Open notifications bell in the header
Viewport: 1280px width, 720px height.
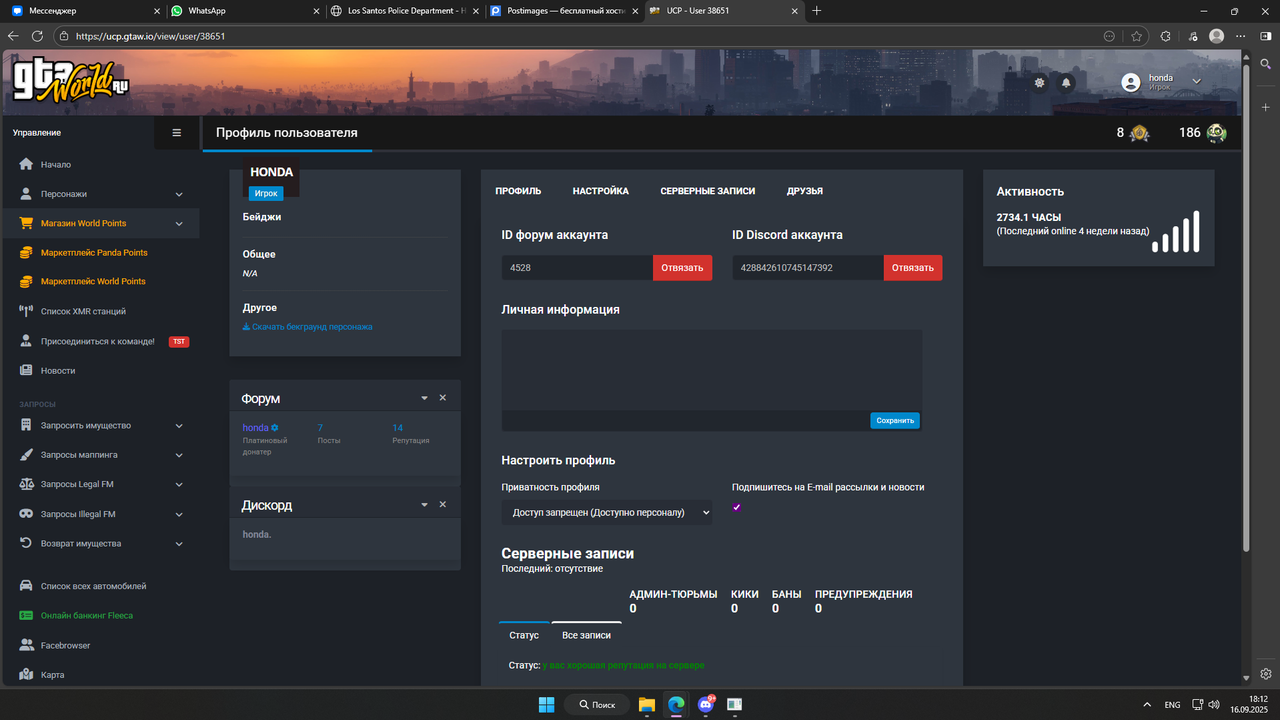pyautogui.click(x=1066, y=83)
